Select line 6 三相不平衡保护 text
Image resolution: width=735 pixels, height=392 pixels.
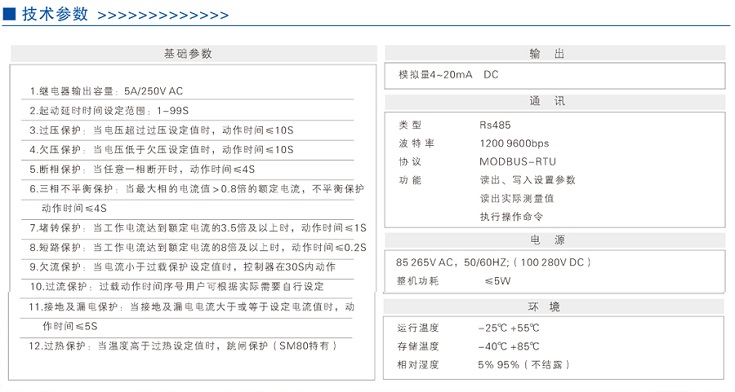click(197, 188)
